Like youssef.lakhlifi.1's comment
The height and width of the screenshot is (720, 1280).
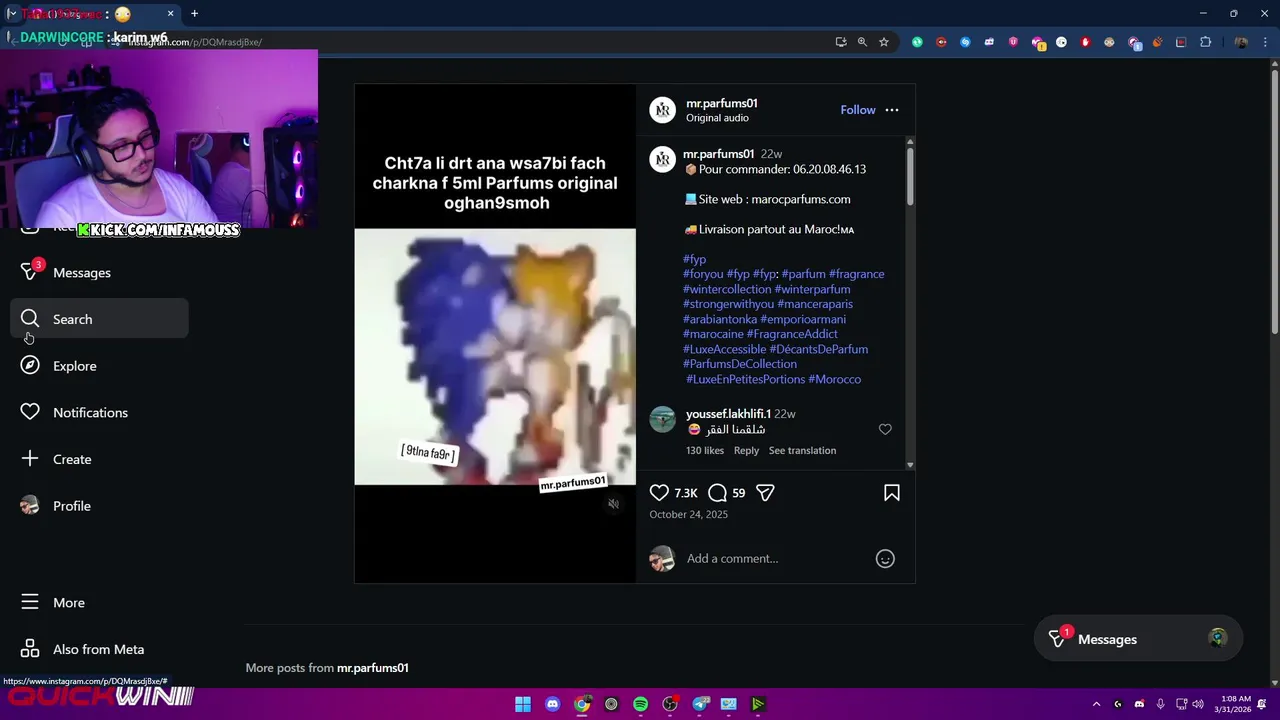tap(885, 429)
